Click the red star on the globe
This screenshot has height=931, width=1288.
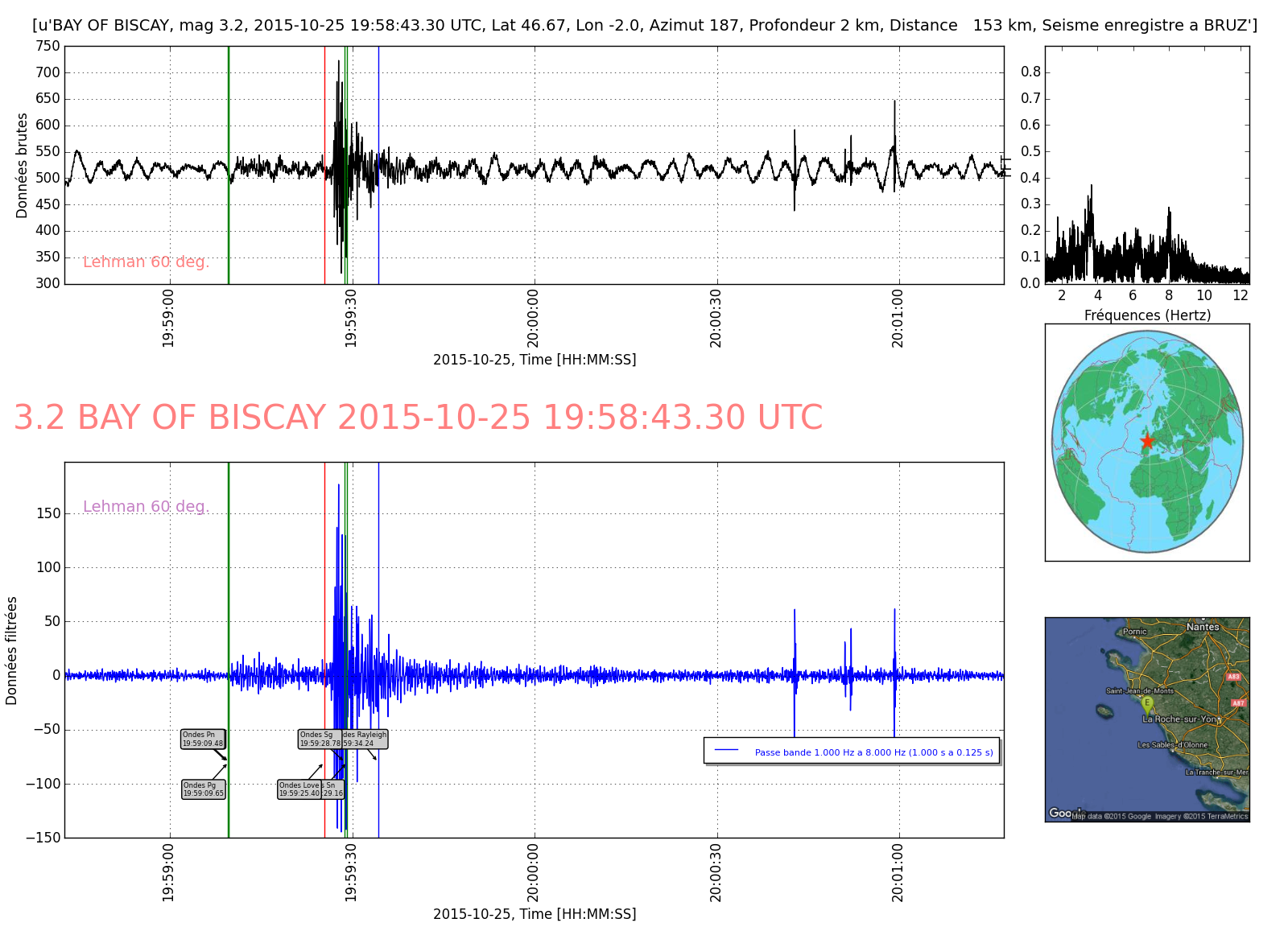(1147, 441)
